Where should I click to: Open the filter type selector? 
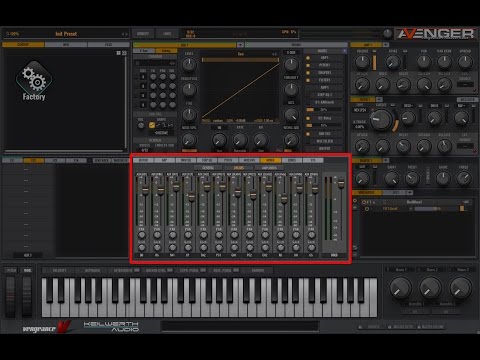pos(360,110)
